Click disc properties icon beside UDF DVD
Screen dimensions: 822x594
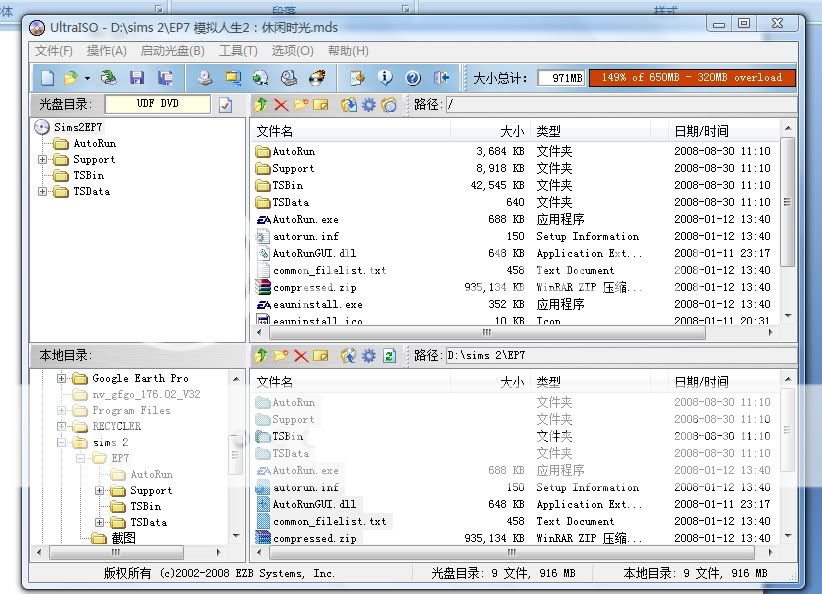click(x=225, y=104)
